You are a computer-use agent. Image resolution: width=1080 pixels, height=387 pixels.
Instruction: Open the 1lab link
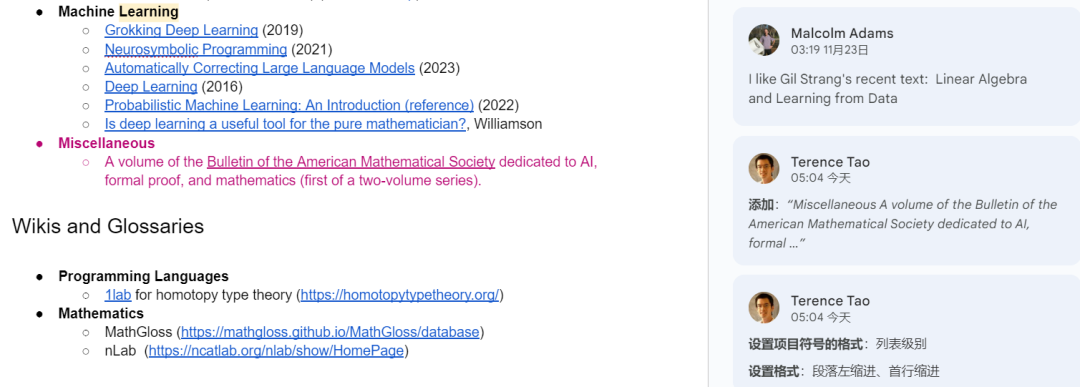coord(118,295)
